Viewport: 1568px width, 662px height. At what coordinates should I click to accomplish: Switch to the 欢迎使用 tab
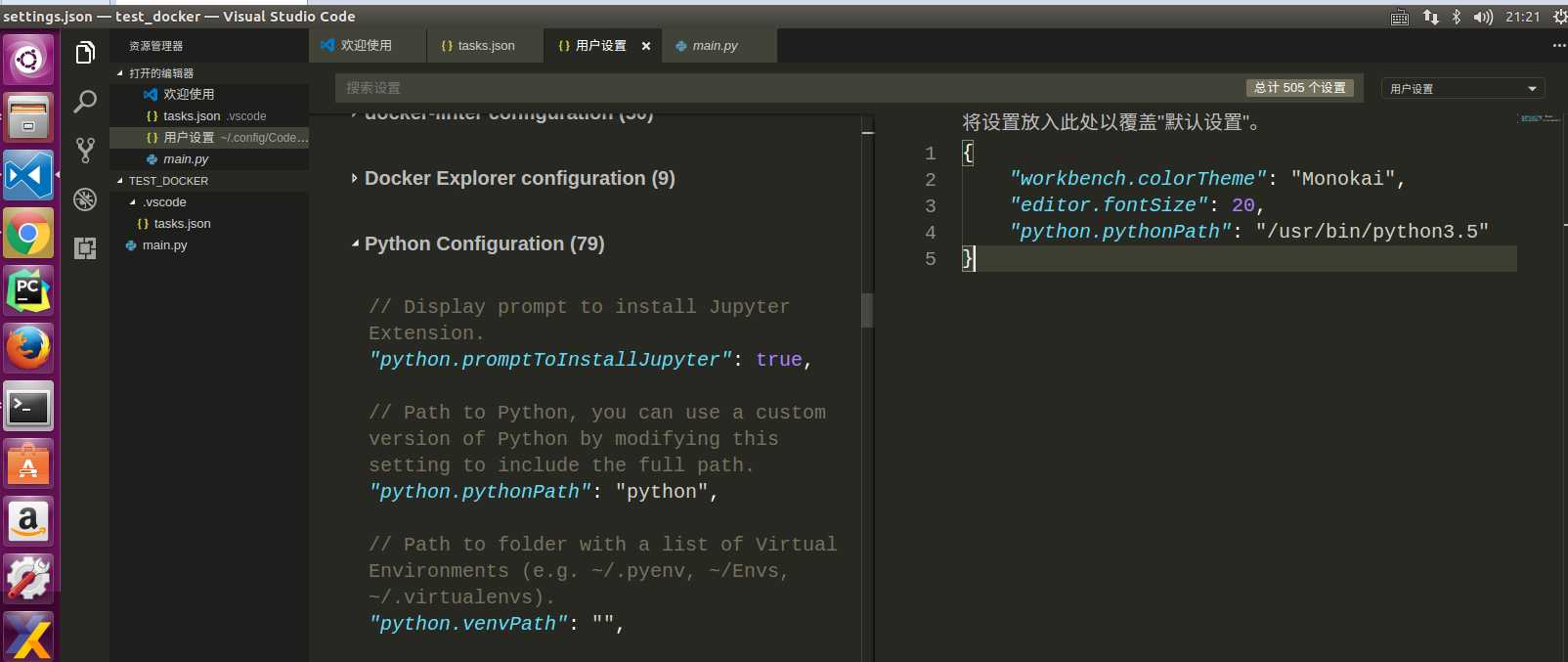(368, 46)
